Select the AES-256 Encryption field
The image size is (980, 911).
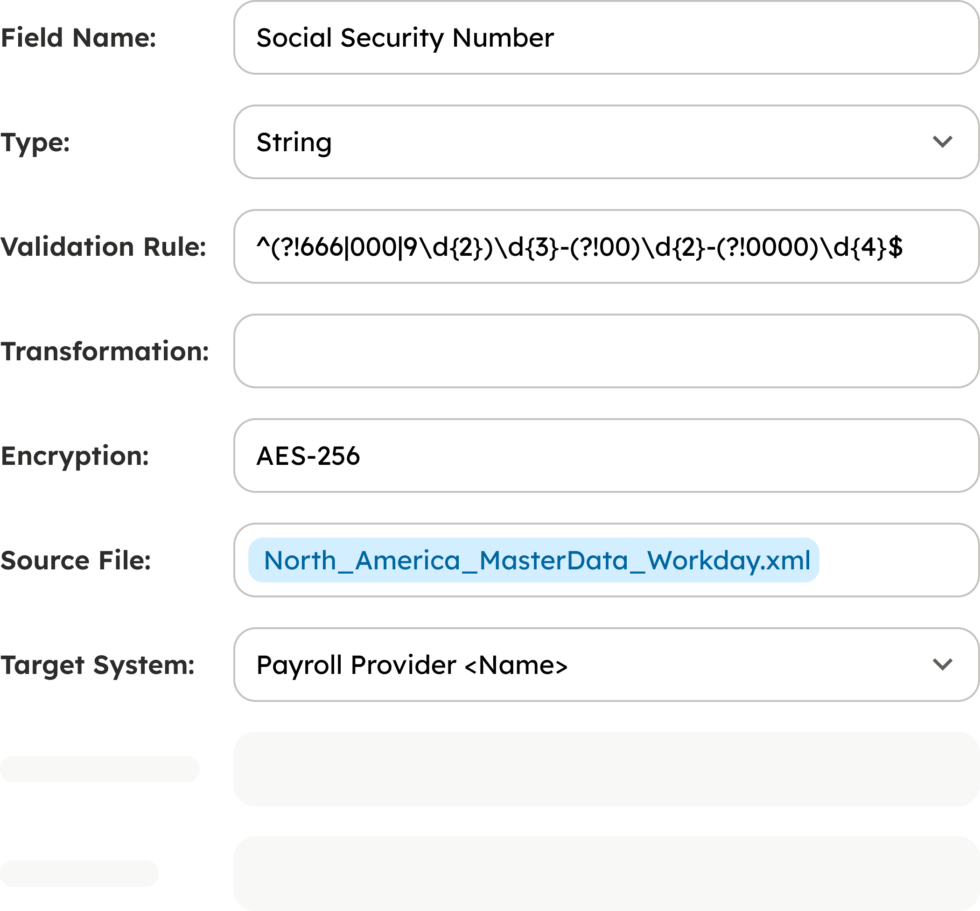tap(605, 456)
